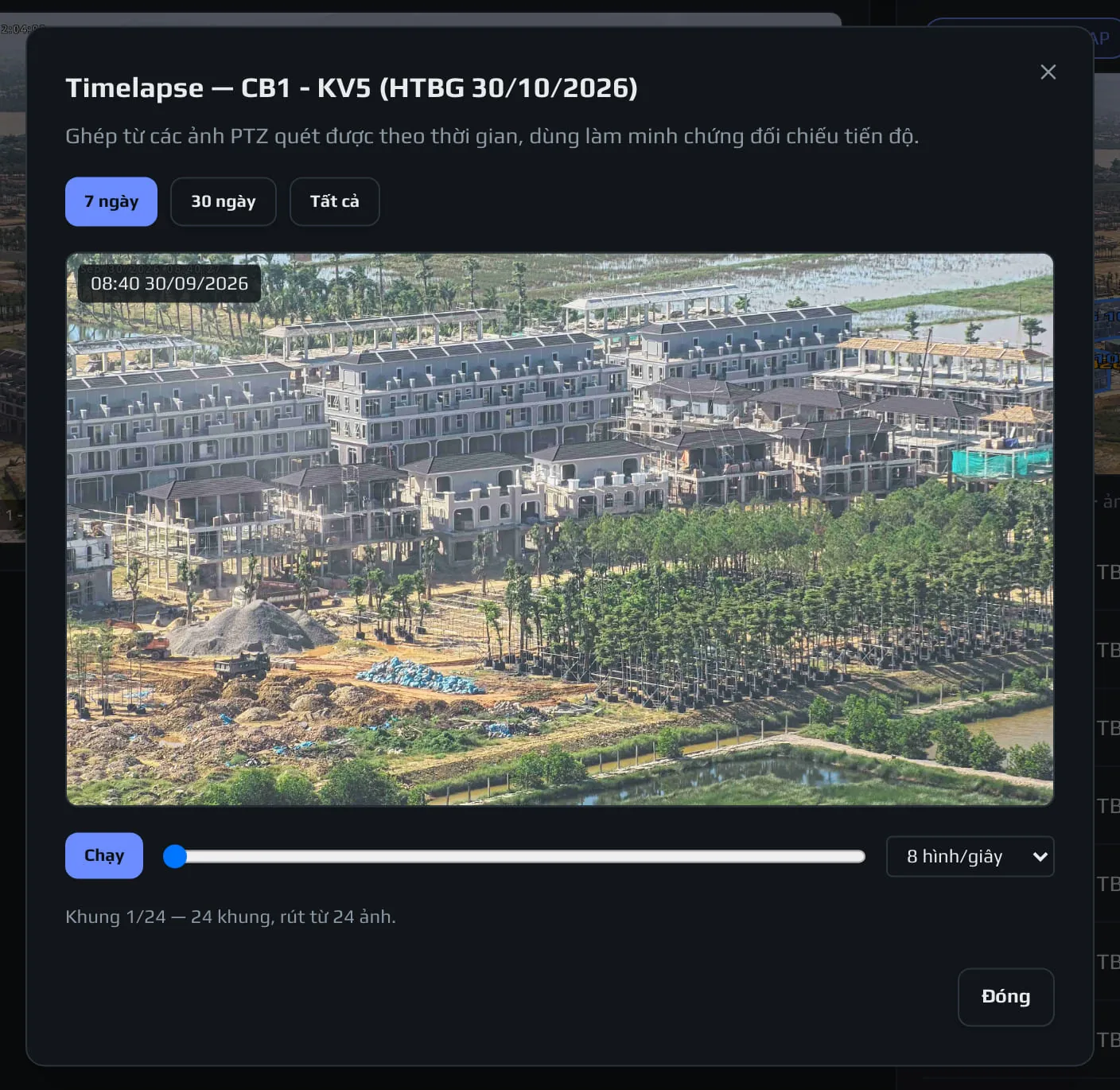This screenshot has height=1090, width=1120.
Task: Click the timelapse frame slider handle
Action: click(x=175, y=856)
